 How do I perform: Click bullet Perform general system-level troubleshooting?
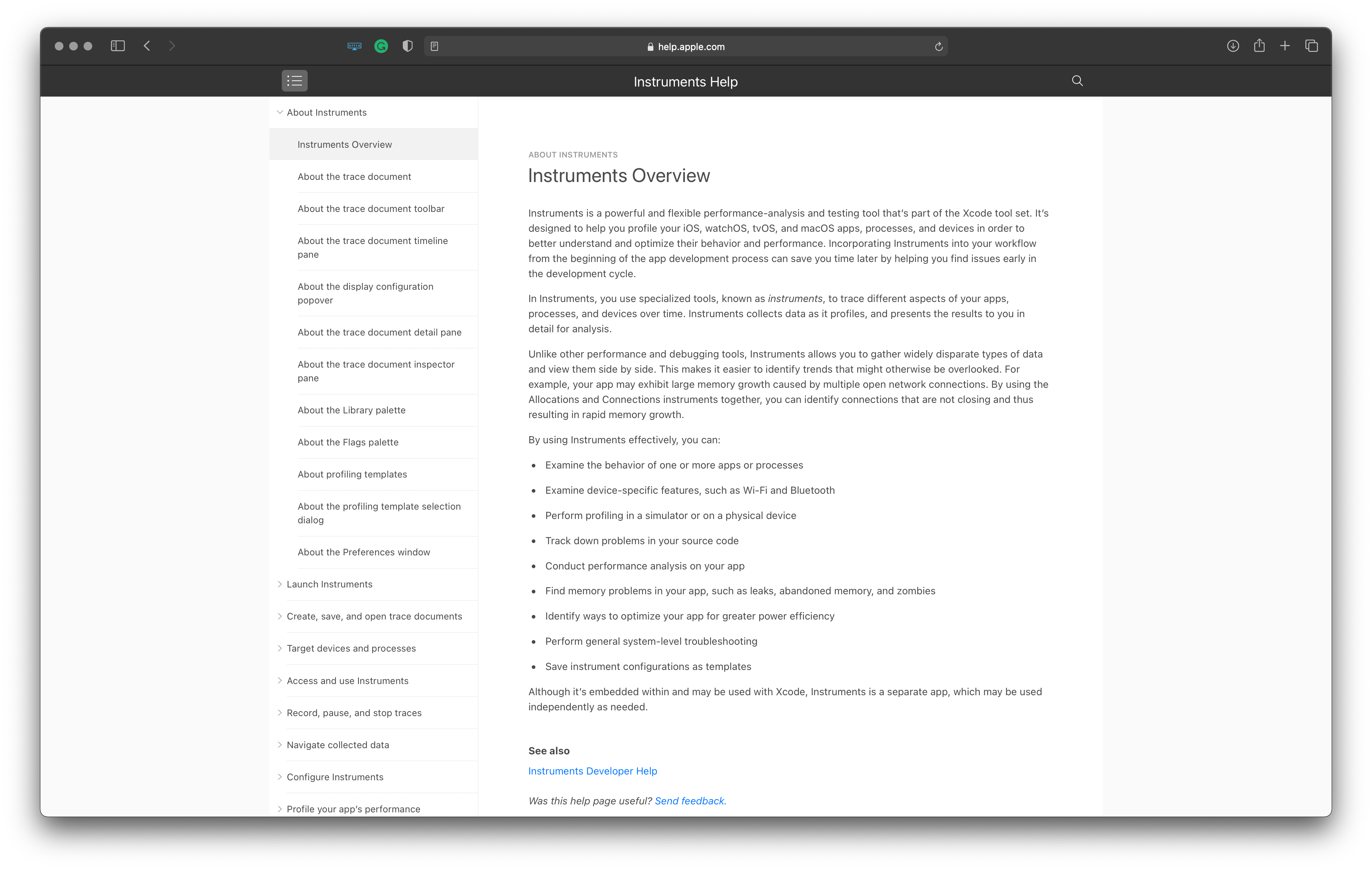pyautogui.click(x=651, y=642)
